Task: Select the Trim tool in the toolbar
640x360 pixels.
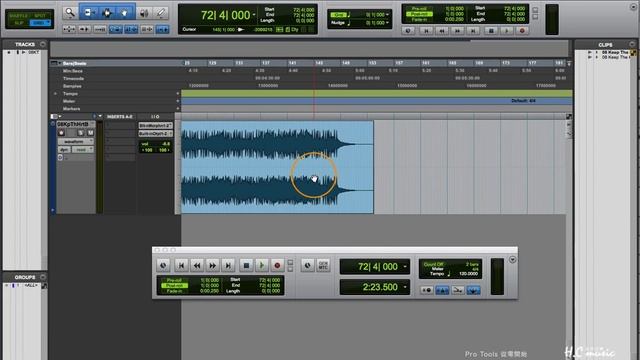Action: click(88, 13)
